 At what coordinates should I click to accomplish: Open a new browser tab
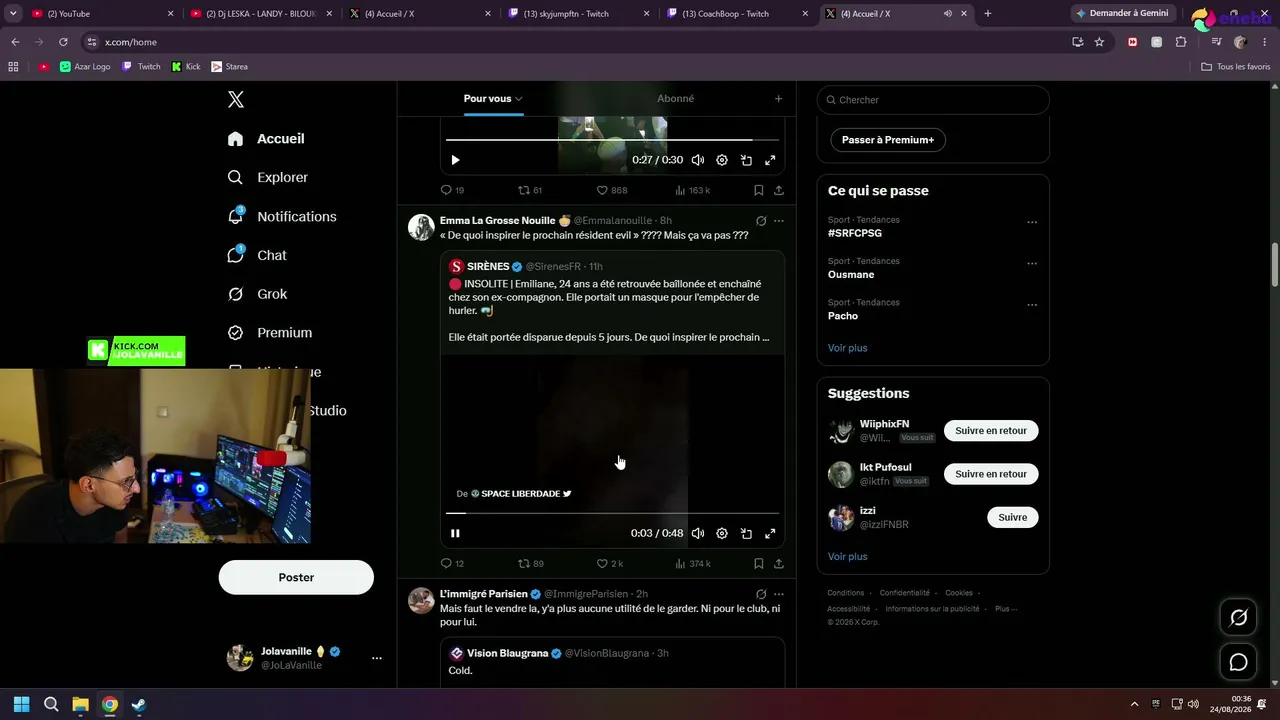(988, 14)
